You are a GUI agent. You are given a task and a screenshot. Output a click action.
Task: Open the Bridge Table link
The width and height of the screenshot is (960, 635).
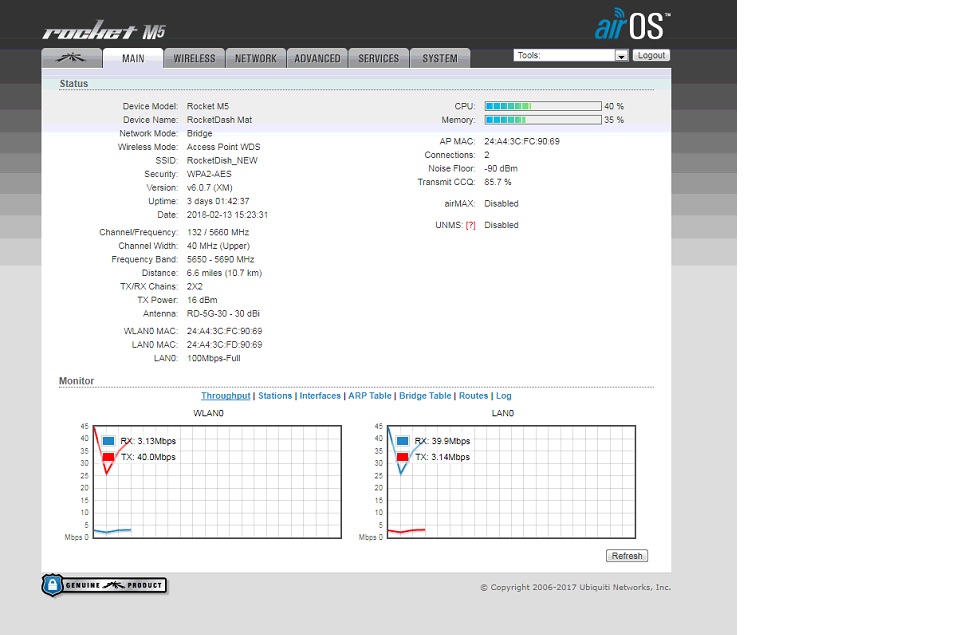[x=425, y=396]
